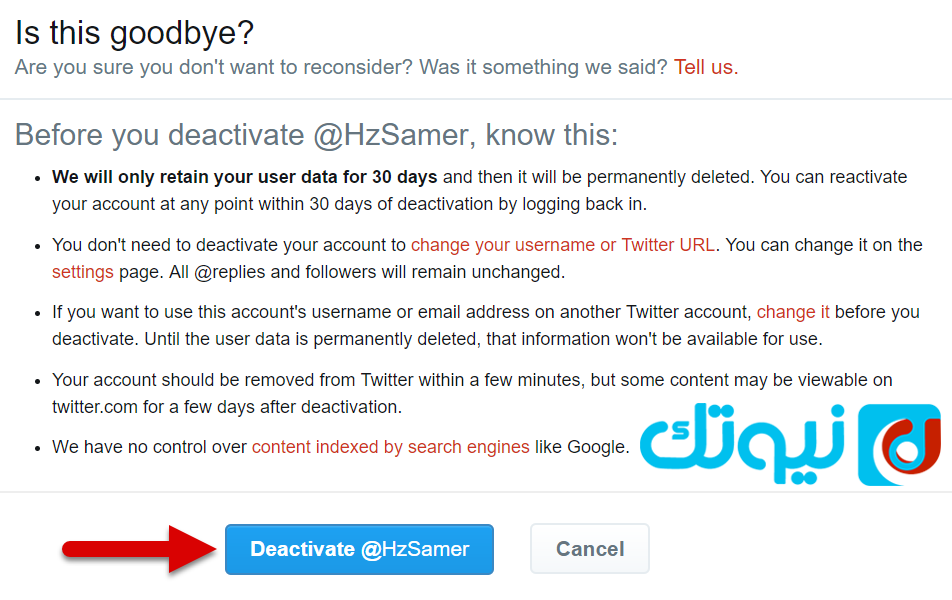Click the '@replies and followers will remain' sentence
The image size is (952, 600).
click(x=367, y=272)
